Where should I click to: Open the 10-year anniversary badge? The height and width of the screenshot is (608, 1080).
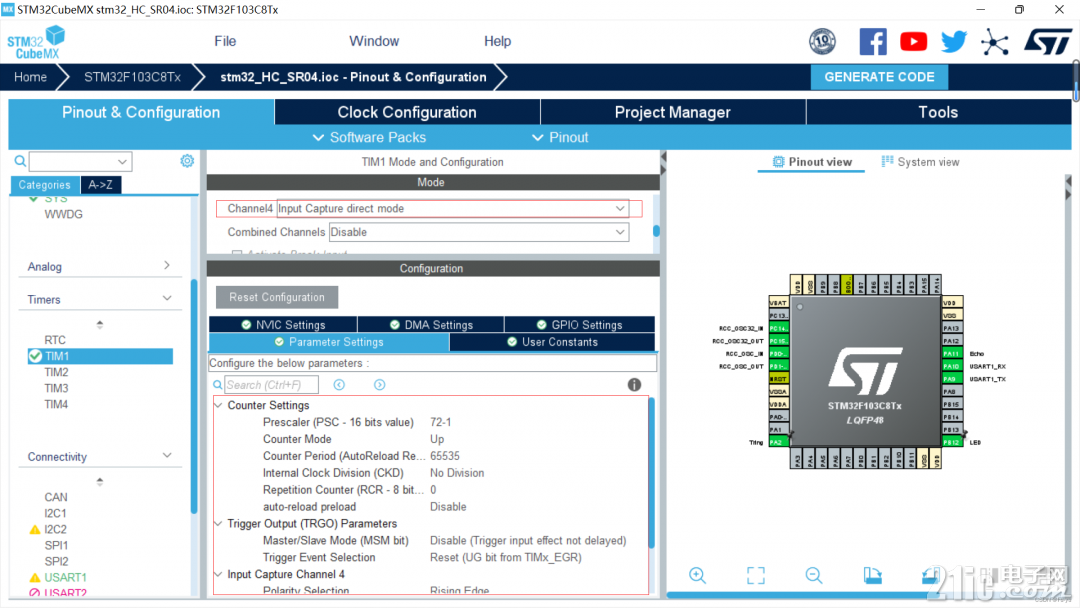pos(822,42)
